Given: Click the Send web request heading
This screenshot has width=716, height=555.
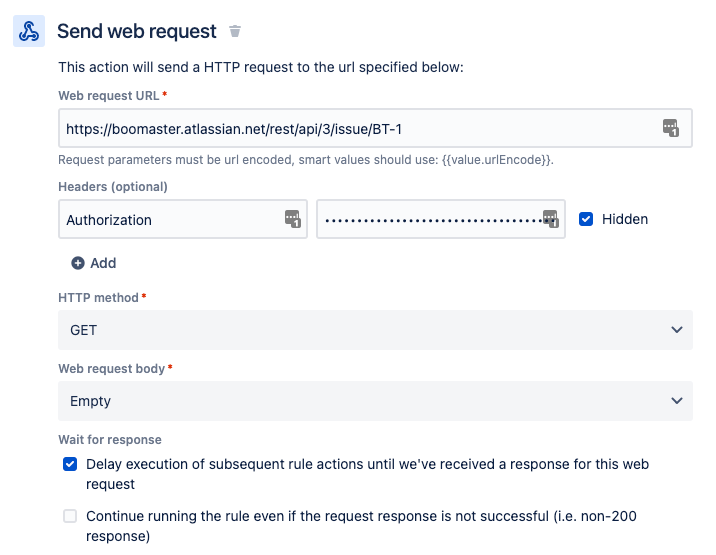Looking at the screenshot, I should point(137,31).
